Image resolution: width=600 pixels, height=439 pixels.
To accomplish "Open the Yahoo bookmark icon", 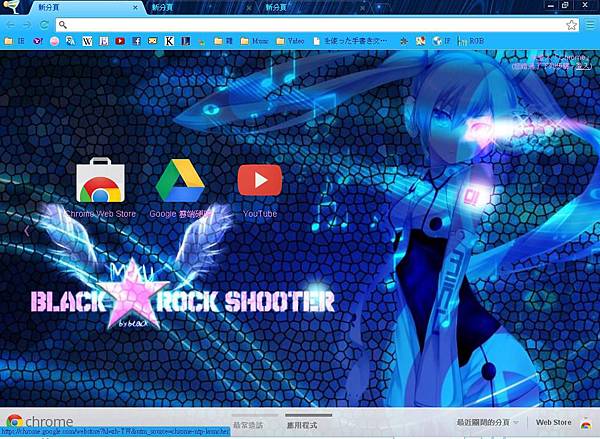I will pyautogui.click(x=38, y=41).
